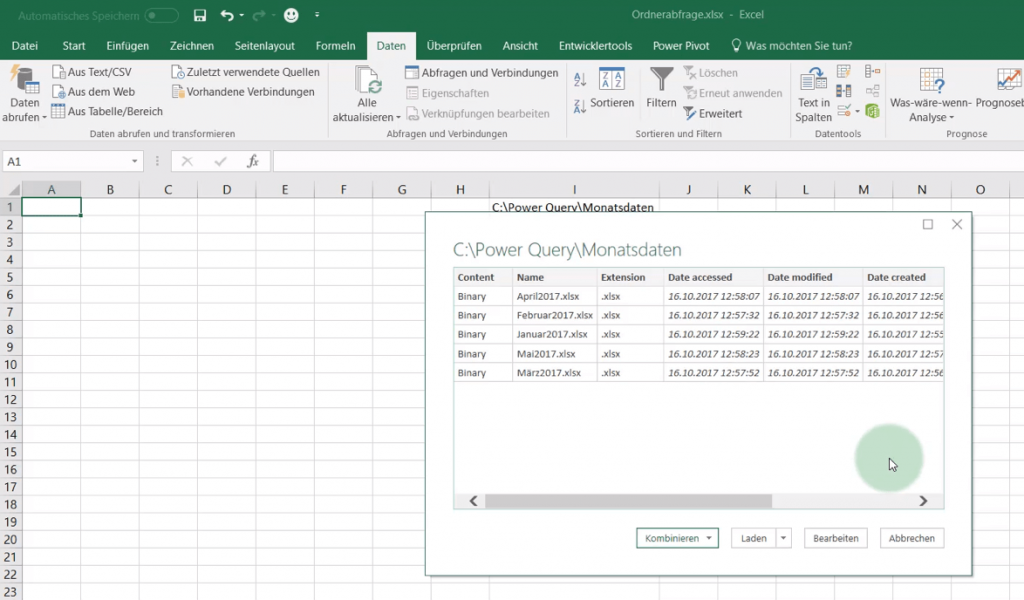Click the Bearbeiten button
1024x600 pixels.
(x=836, y=538)
